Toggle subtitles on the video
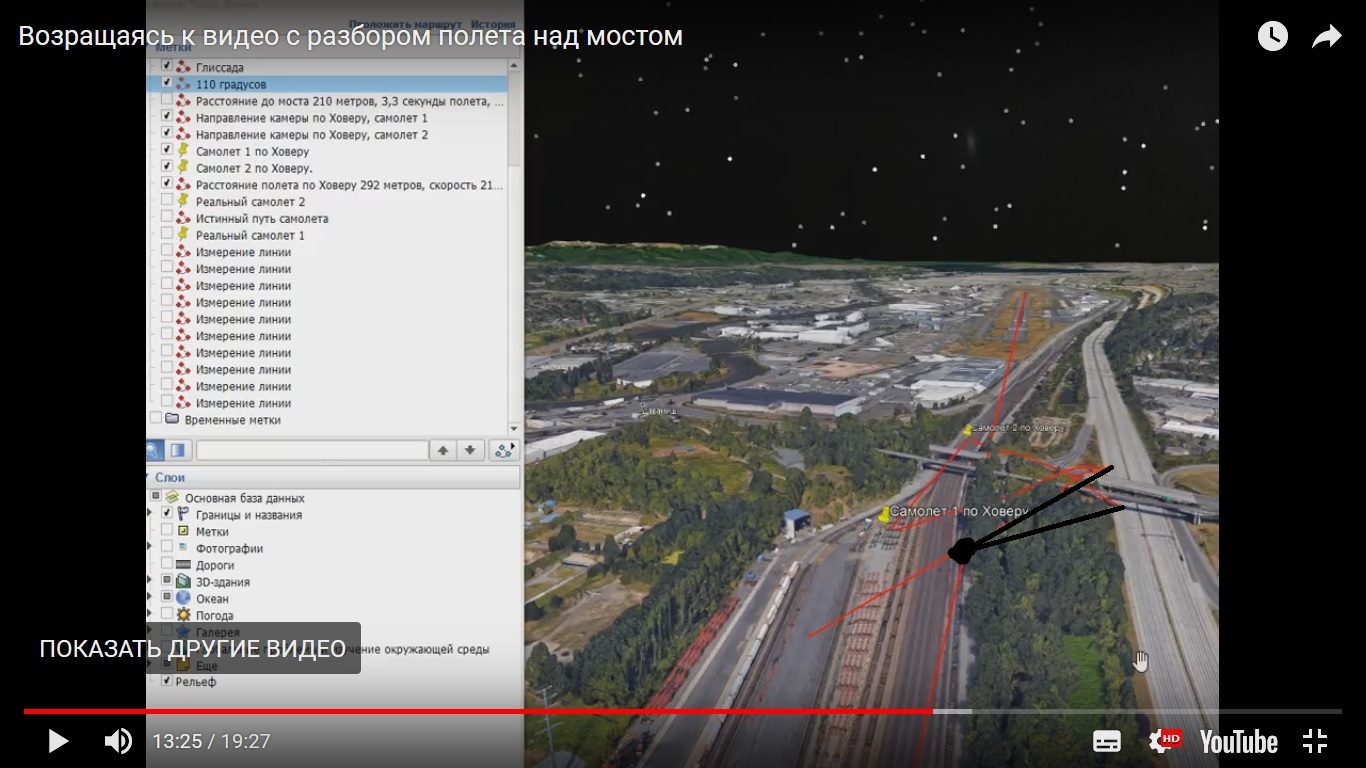 [x=1107, y=741]
